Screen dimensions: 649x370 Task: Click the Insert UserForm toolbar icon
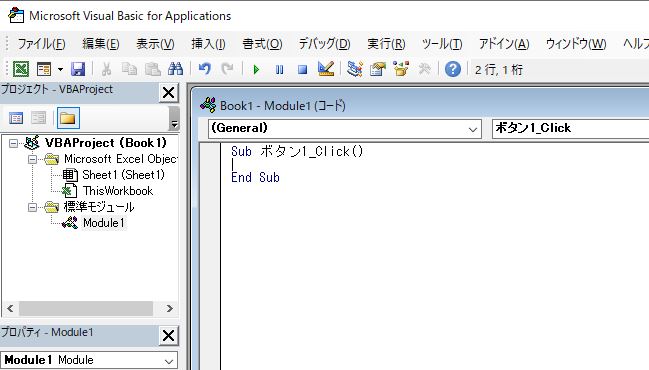[x=43, y=69]
